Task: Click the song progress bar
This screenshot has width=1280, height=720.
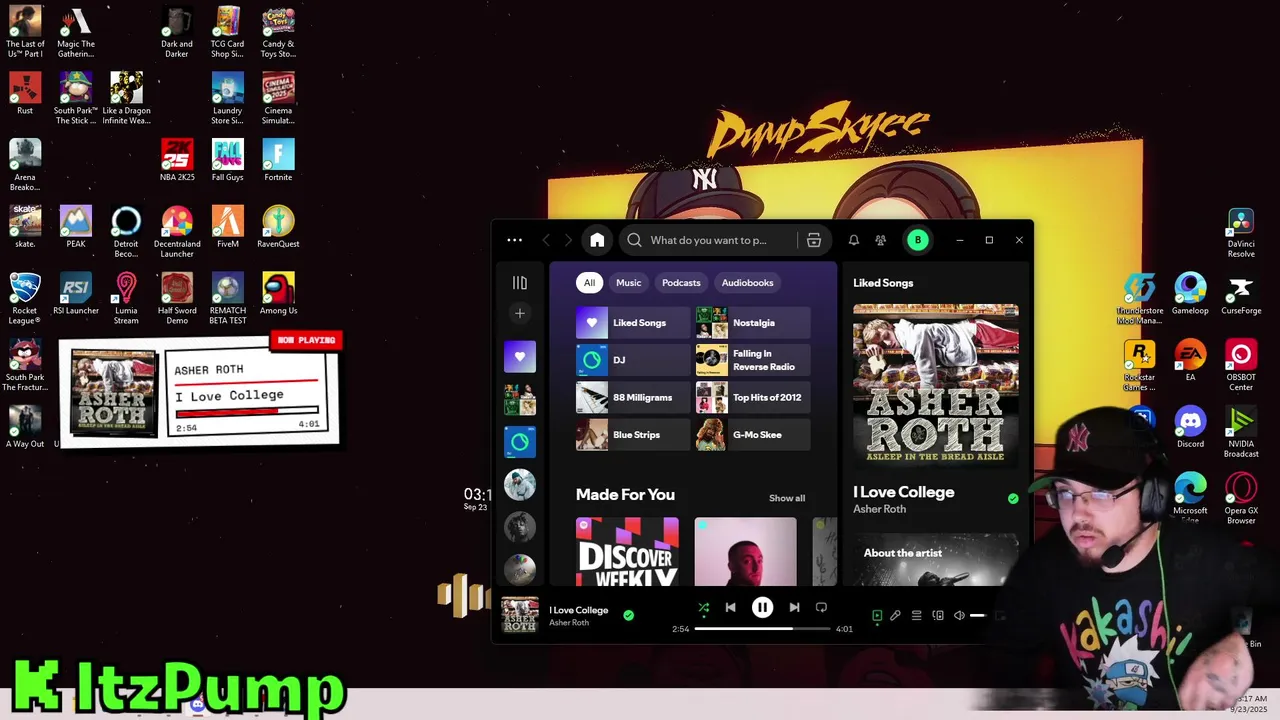Action: click(x=762, y=629)
